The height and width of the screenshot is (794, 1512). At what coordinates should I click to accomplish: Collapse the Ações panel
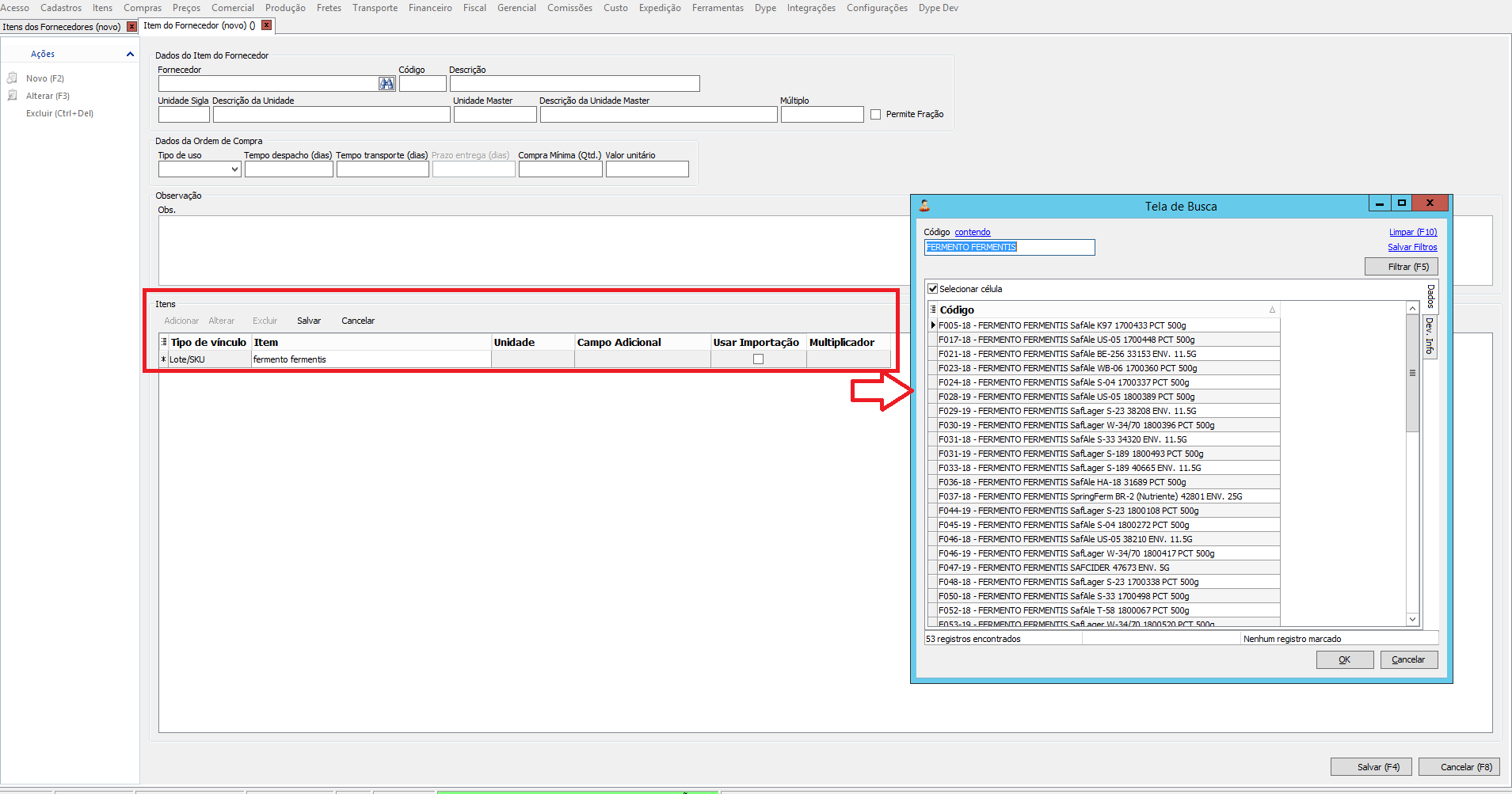130,55
